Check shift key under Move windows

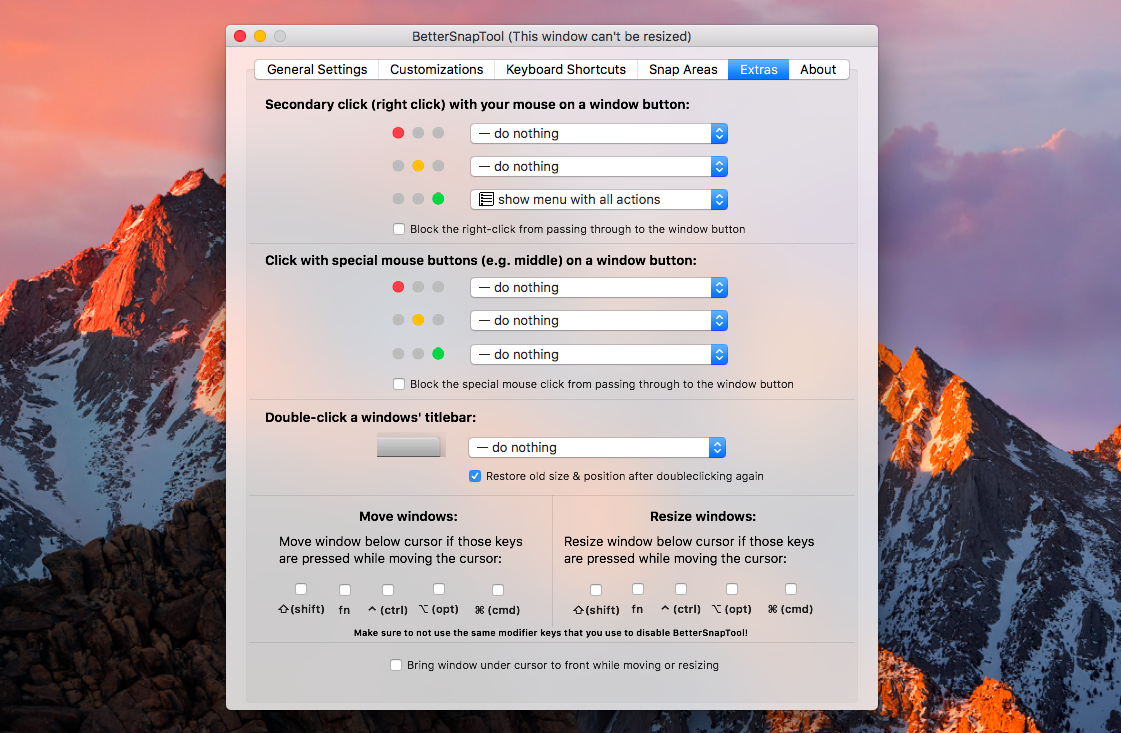click(x=301, y=589)
